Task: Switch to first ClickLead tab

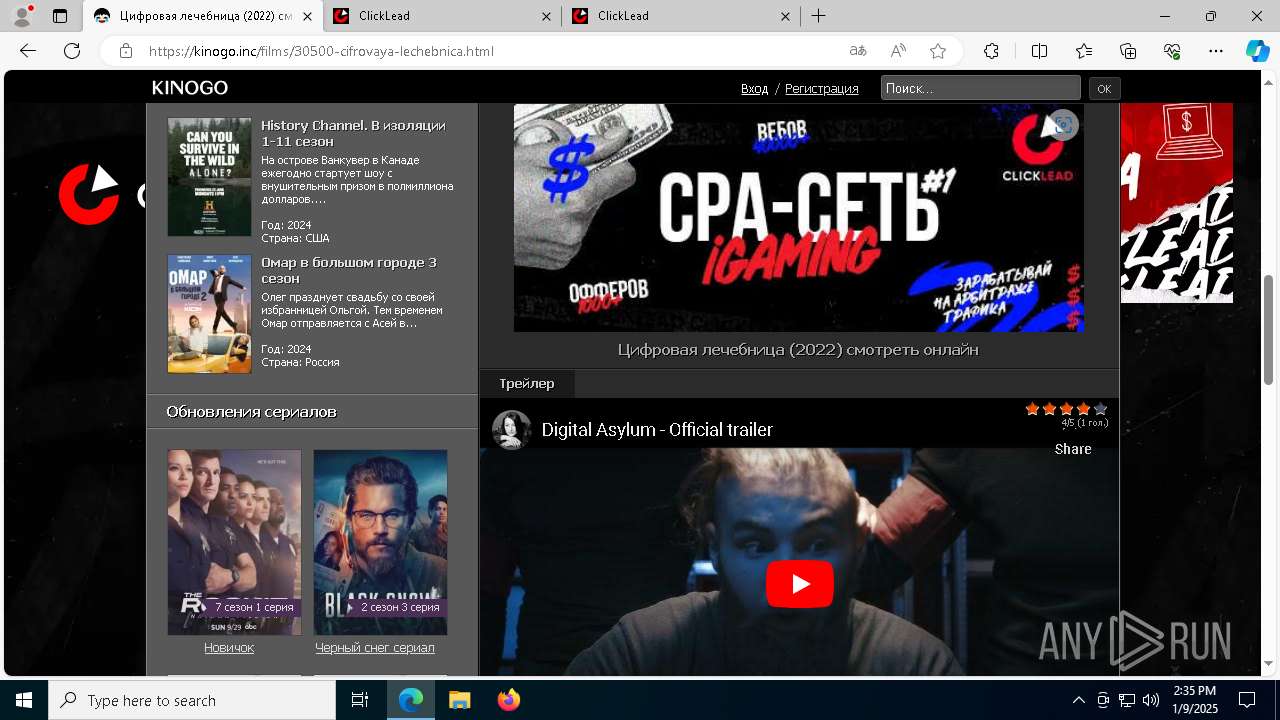Action: click(x=441, y=16)
